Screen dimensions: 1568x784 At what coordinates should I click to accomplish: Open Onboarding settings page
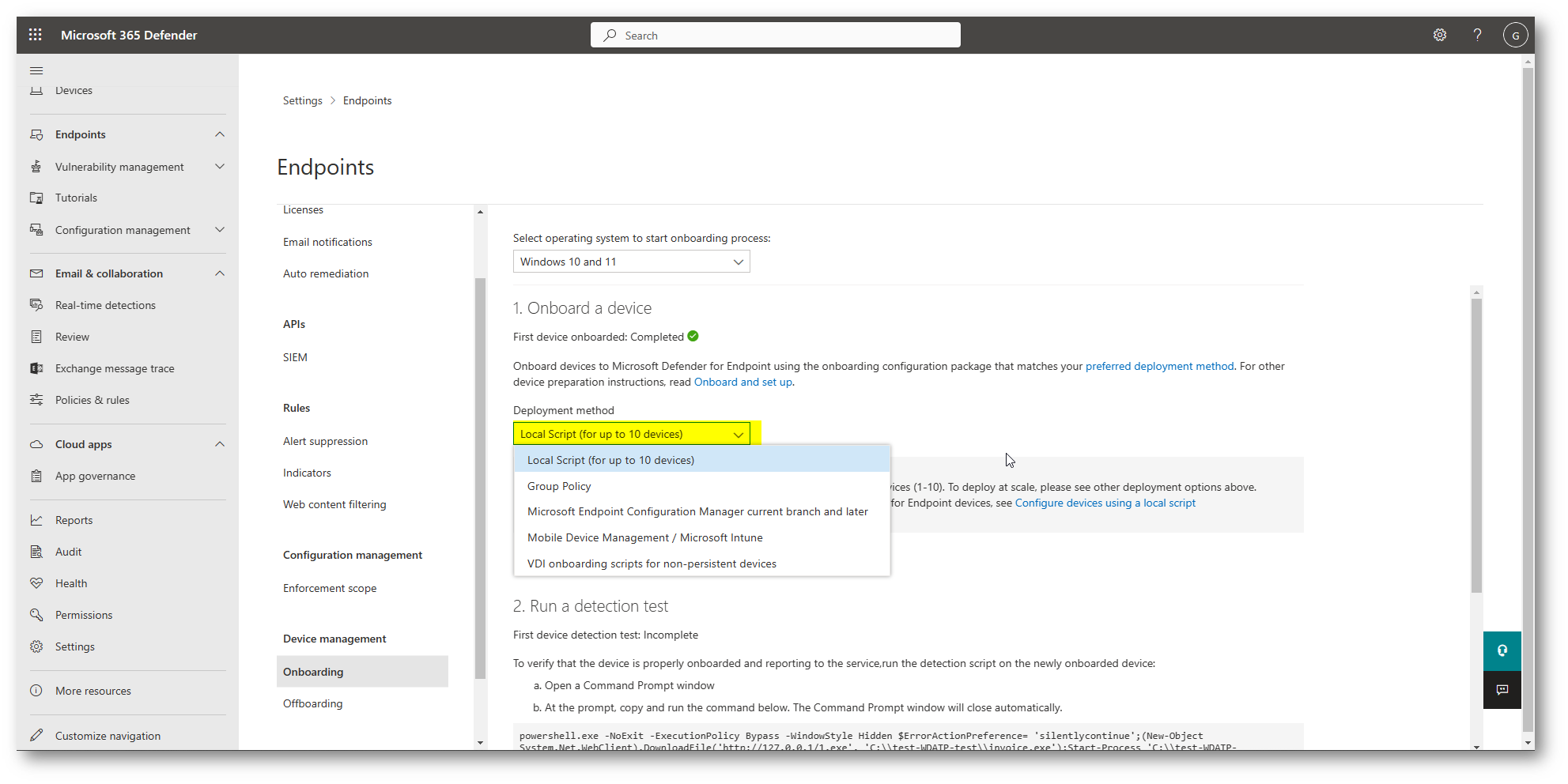pyautogui.click(x=362, y=672)
